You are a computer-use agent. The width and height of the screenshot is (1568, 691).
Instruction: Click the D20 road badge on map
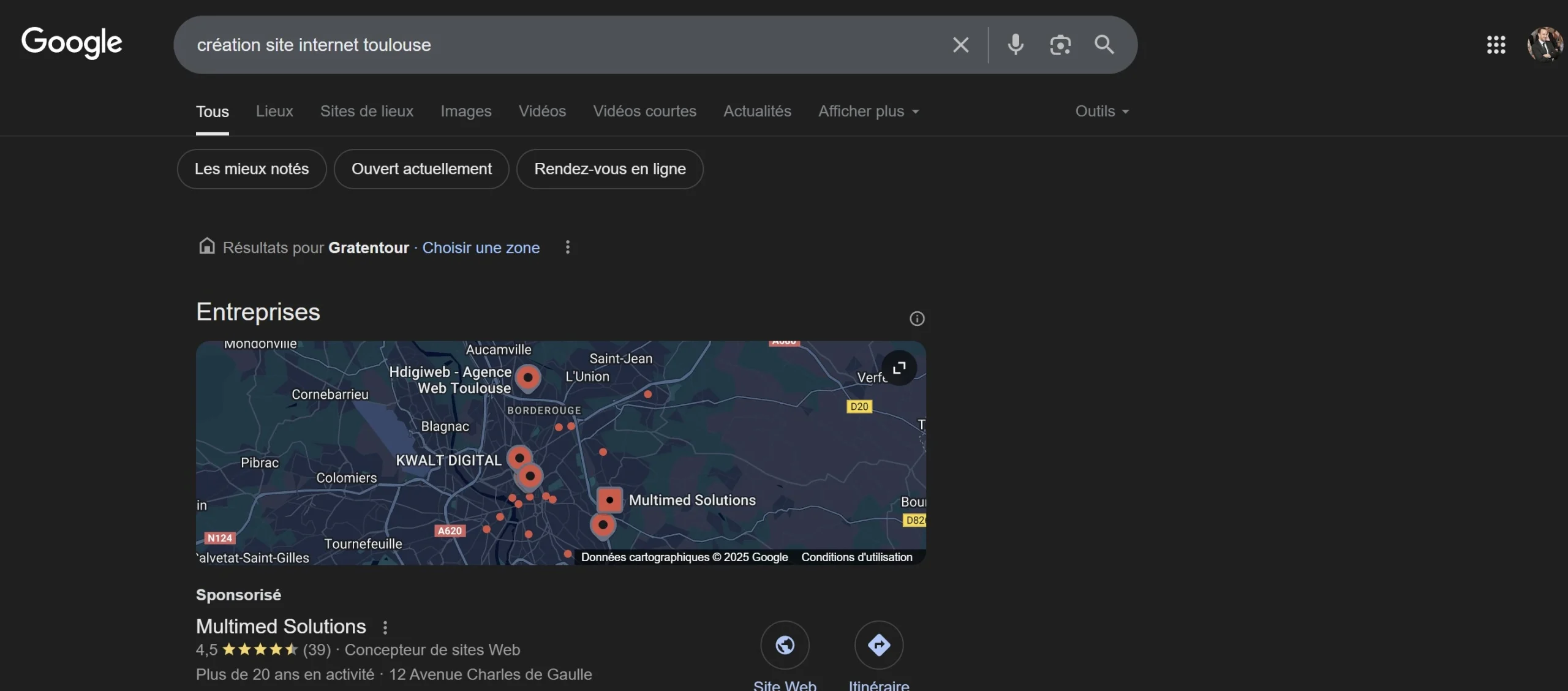tap(859, 406)
